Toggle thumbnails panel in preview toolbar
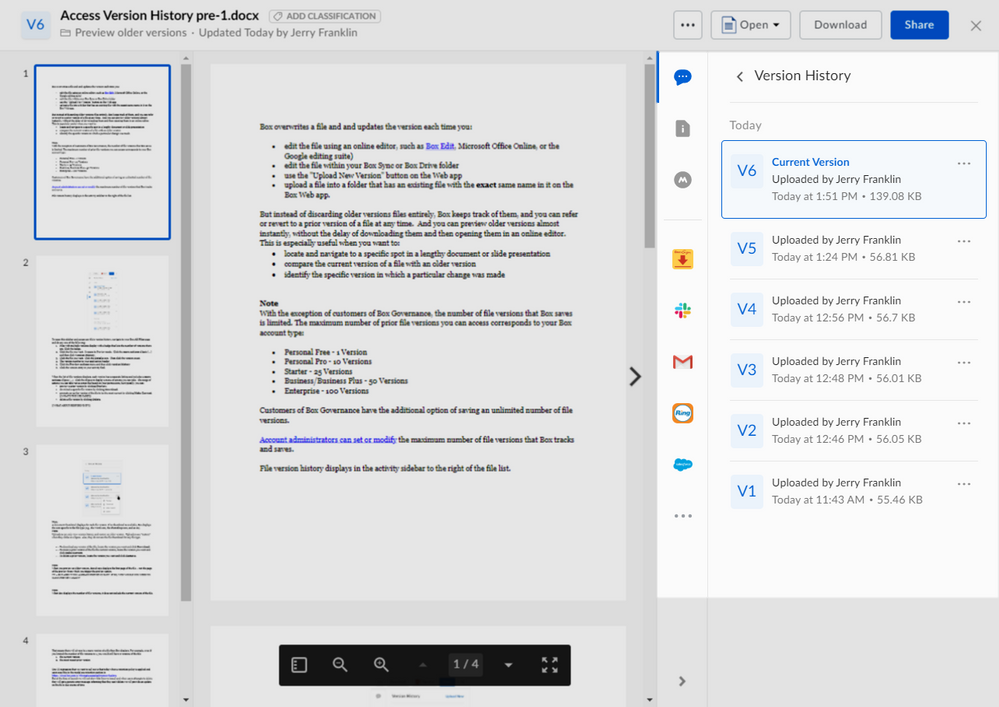 click(299, 665)
